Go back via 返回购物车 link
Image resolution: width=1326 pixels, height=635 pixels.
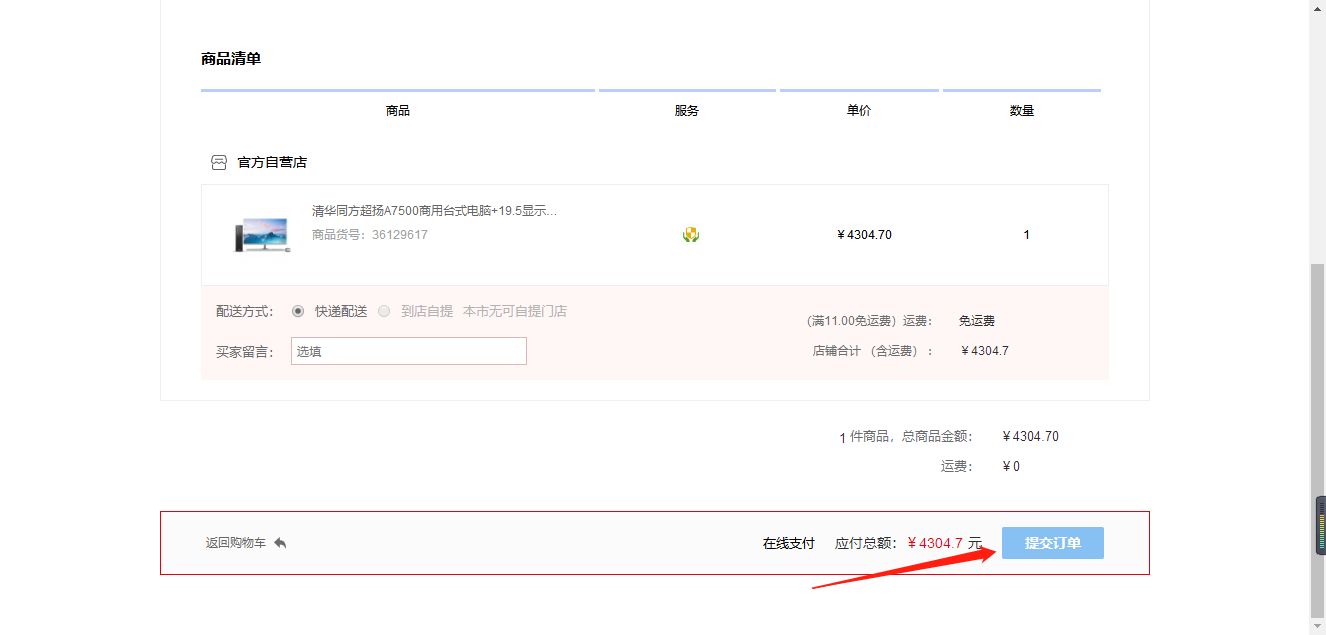click(x=236, y=543)
